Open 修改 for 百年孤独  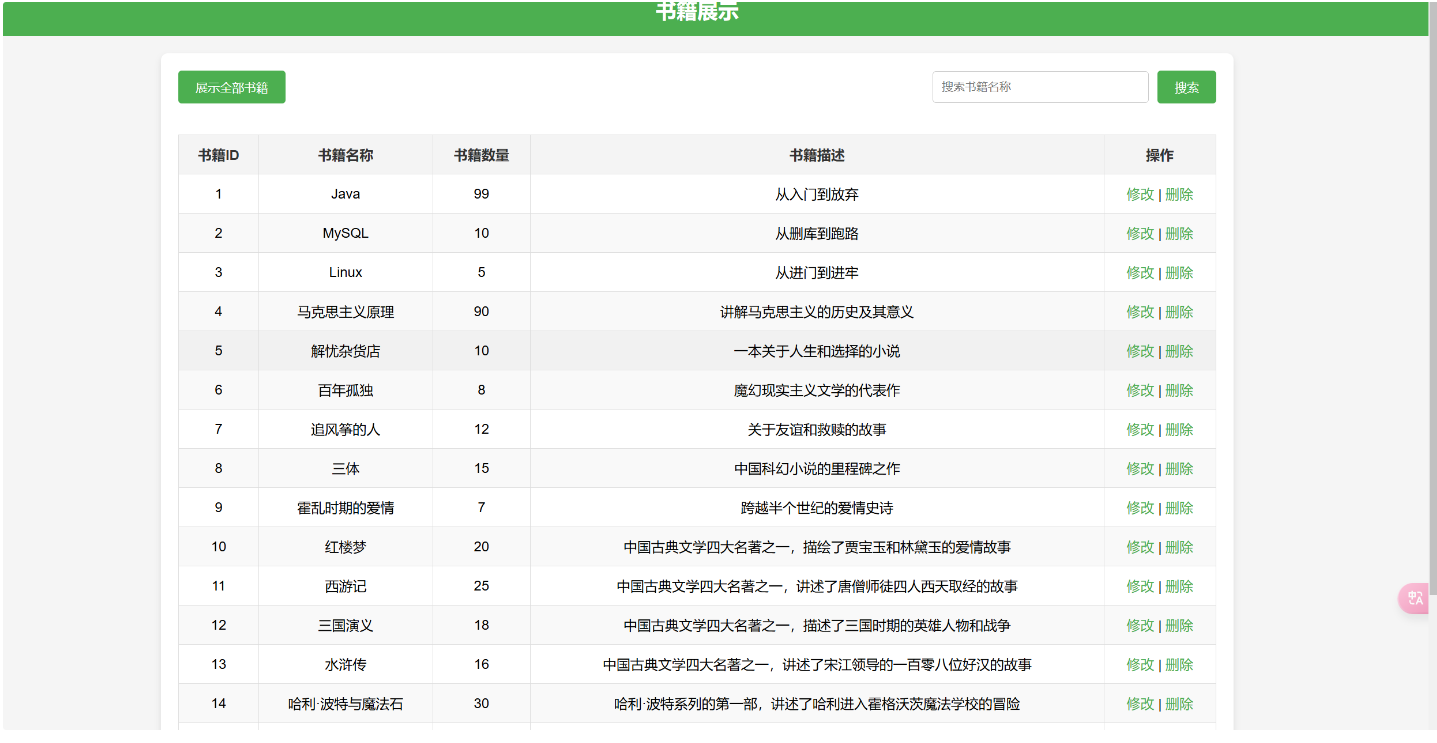coord(1140,390)
